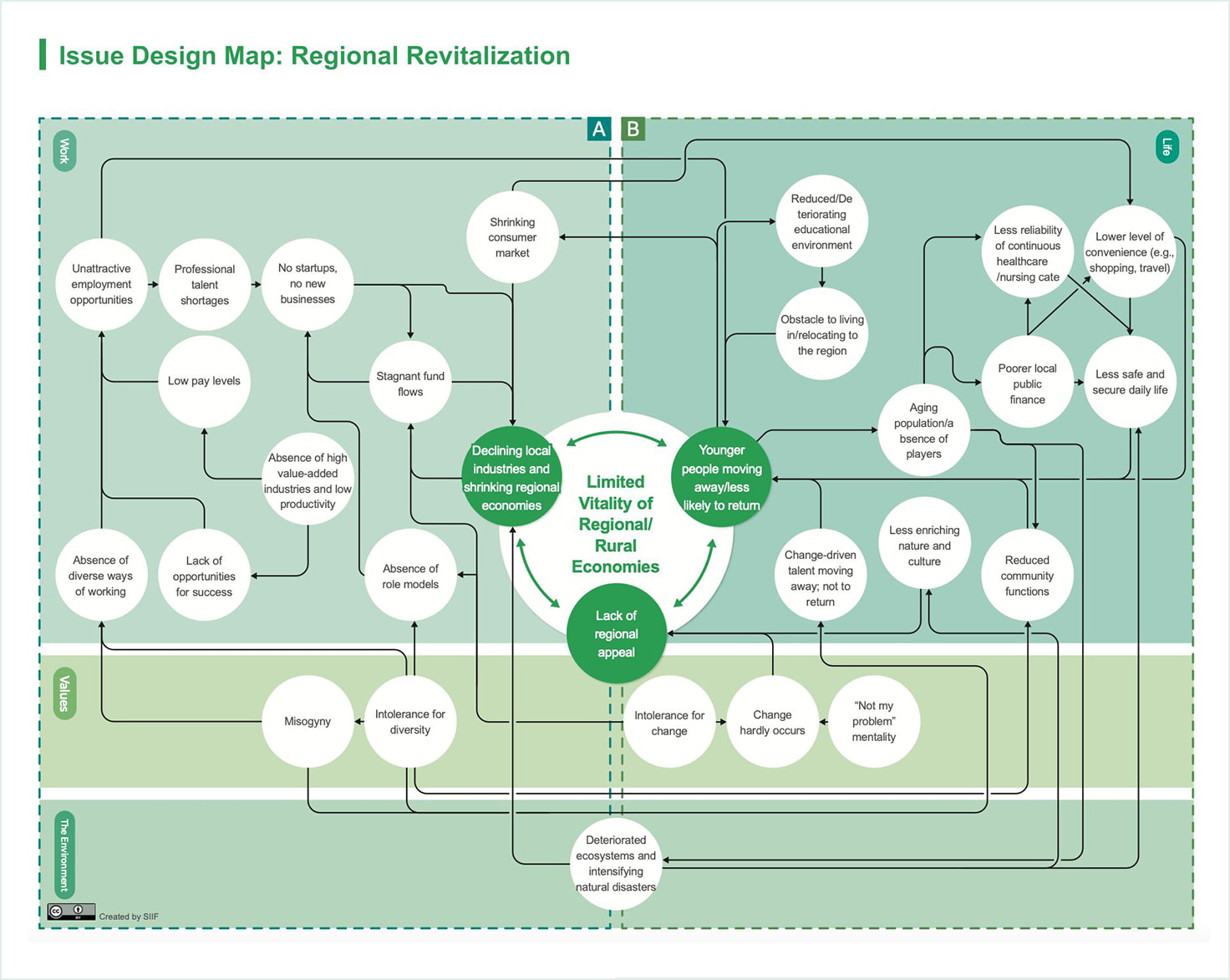Image resolution: width=1230 pixels, height=980 pixels.
Task: Click the Work category label
Action: (x=64, y=151)
